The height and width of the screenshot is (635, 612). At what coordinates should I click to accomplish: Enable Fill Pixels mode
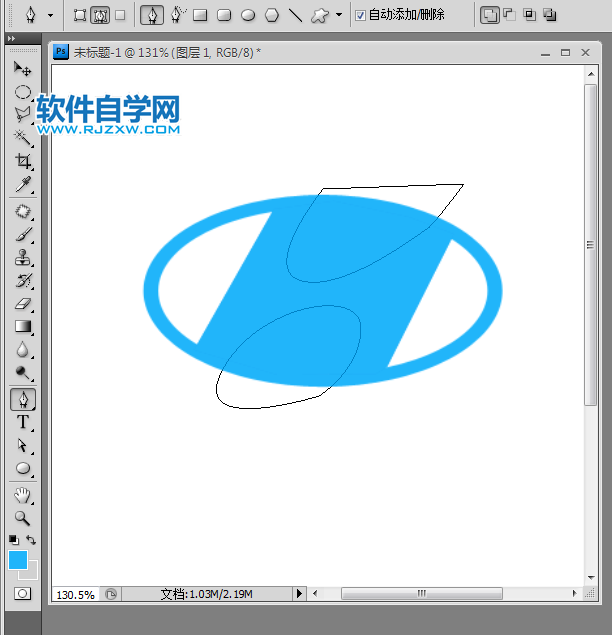pos(120,15)
